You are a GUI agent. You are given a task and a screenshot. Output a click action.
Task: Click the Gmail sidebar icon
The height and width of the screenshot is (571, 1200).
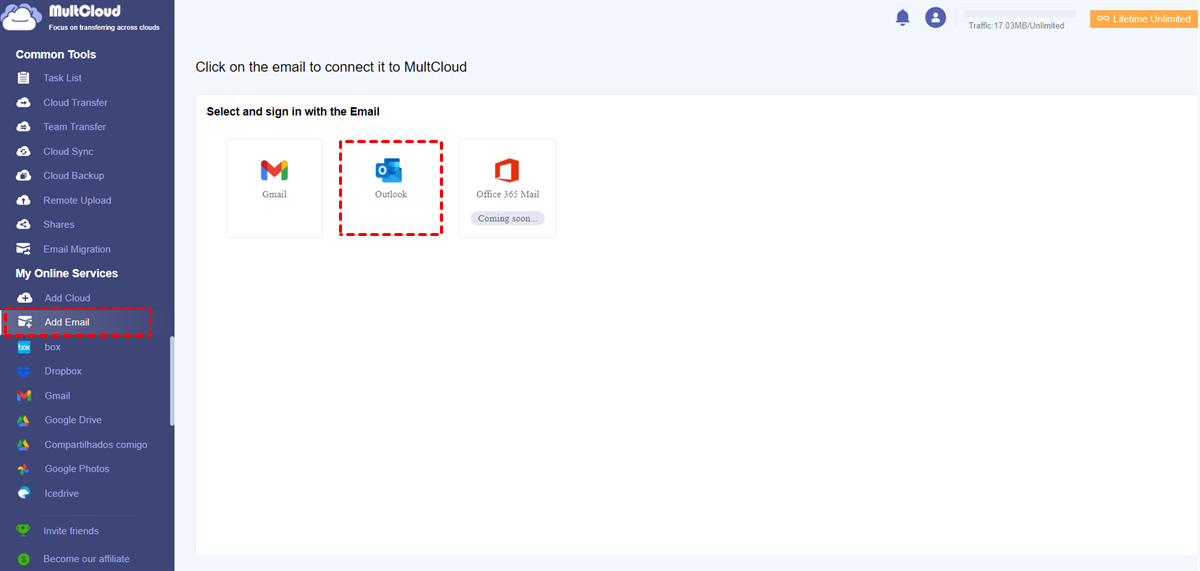(x=24, y=396)
